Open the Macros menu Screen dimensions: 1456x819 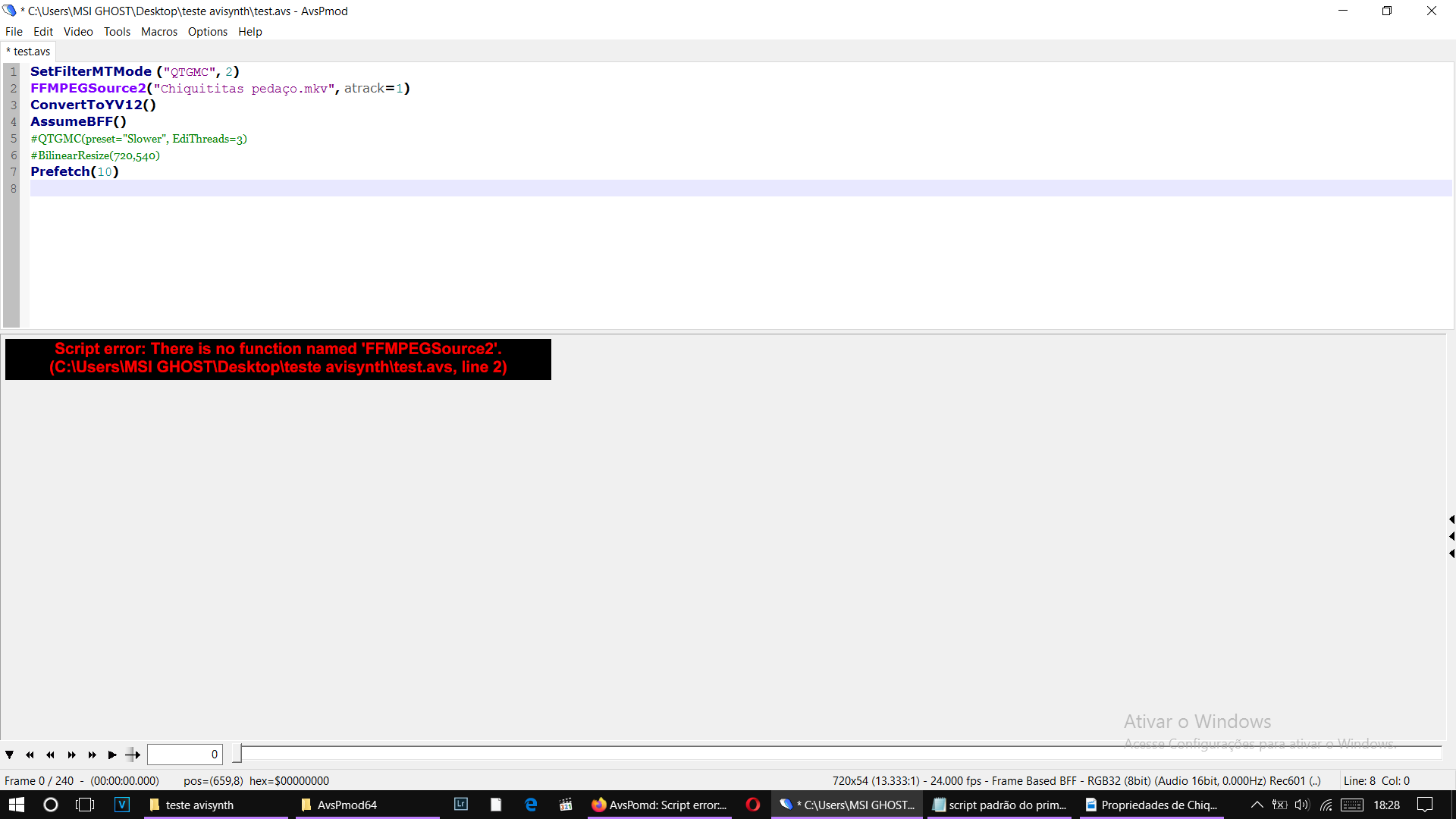158,32
